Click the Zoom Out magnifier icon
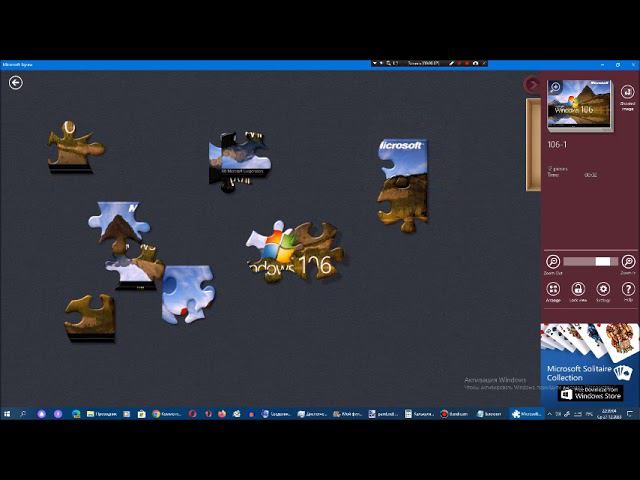Viewport: 640px width, 480px height. click(x=553, y=261)
